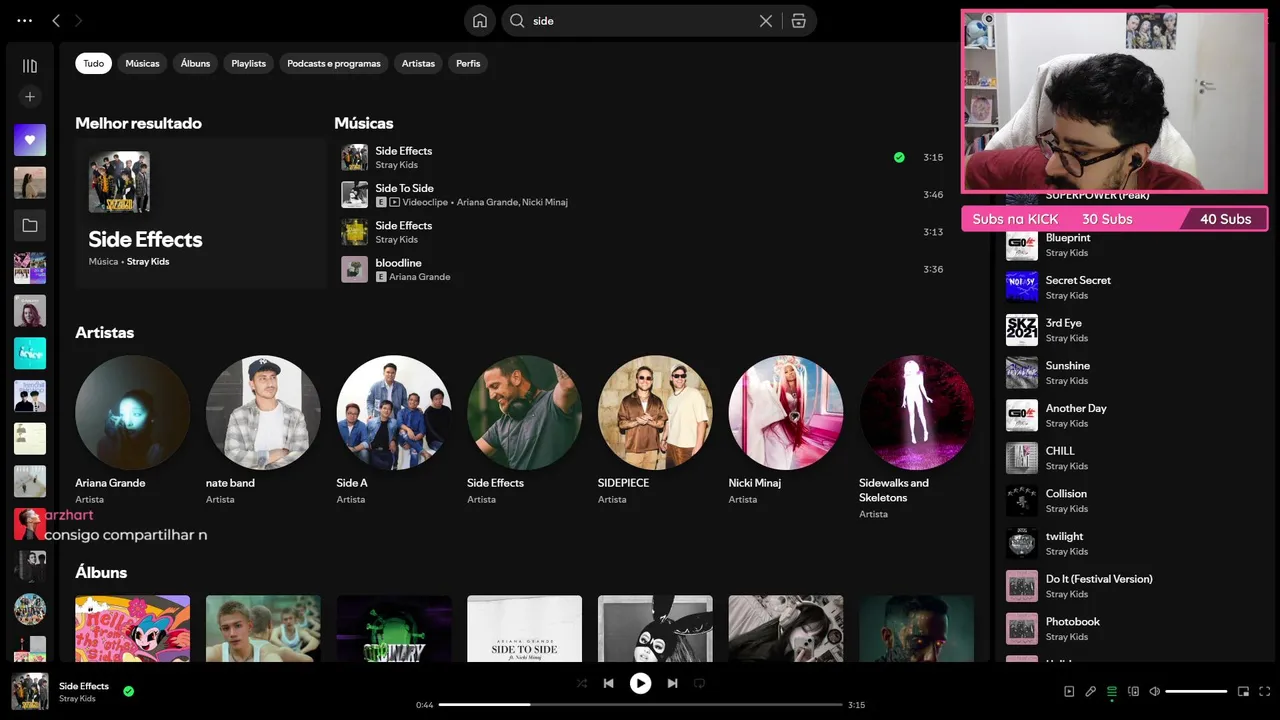This screenshot has height=720, width=1280.
Task: Open the three-dots app menu
Action: [25, 20]
